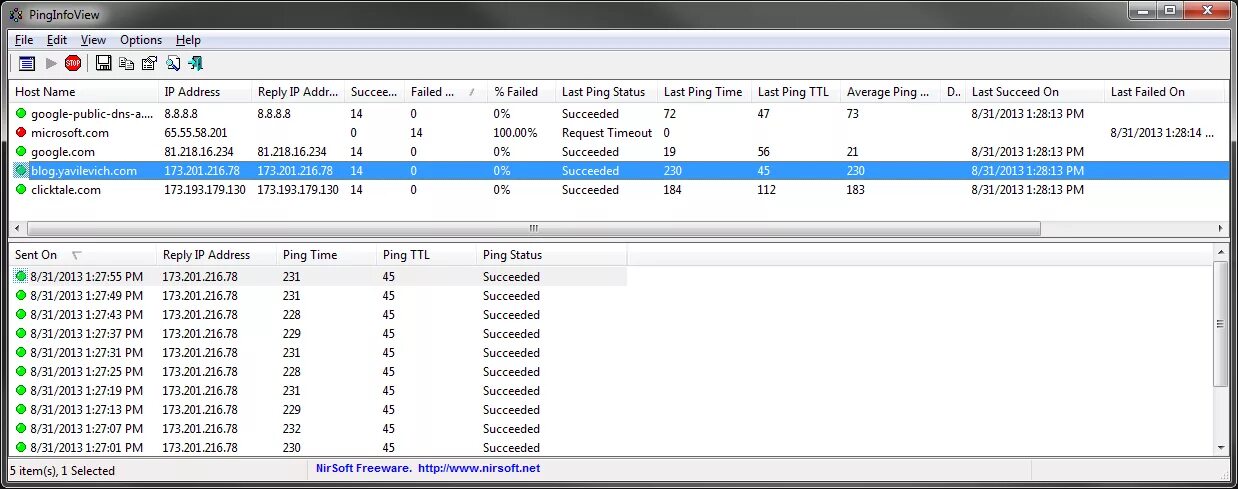Click the 100.00% failed cell

coord(516,133)
